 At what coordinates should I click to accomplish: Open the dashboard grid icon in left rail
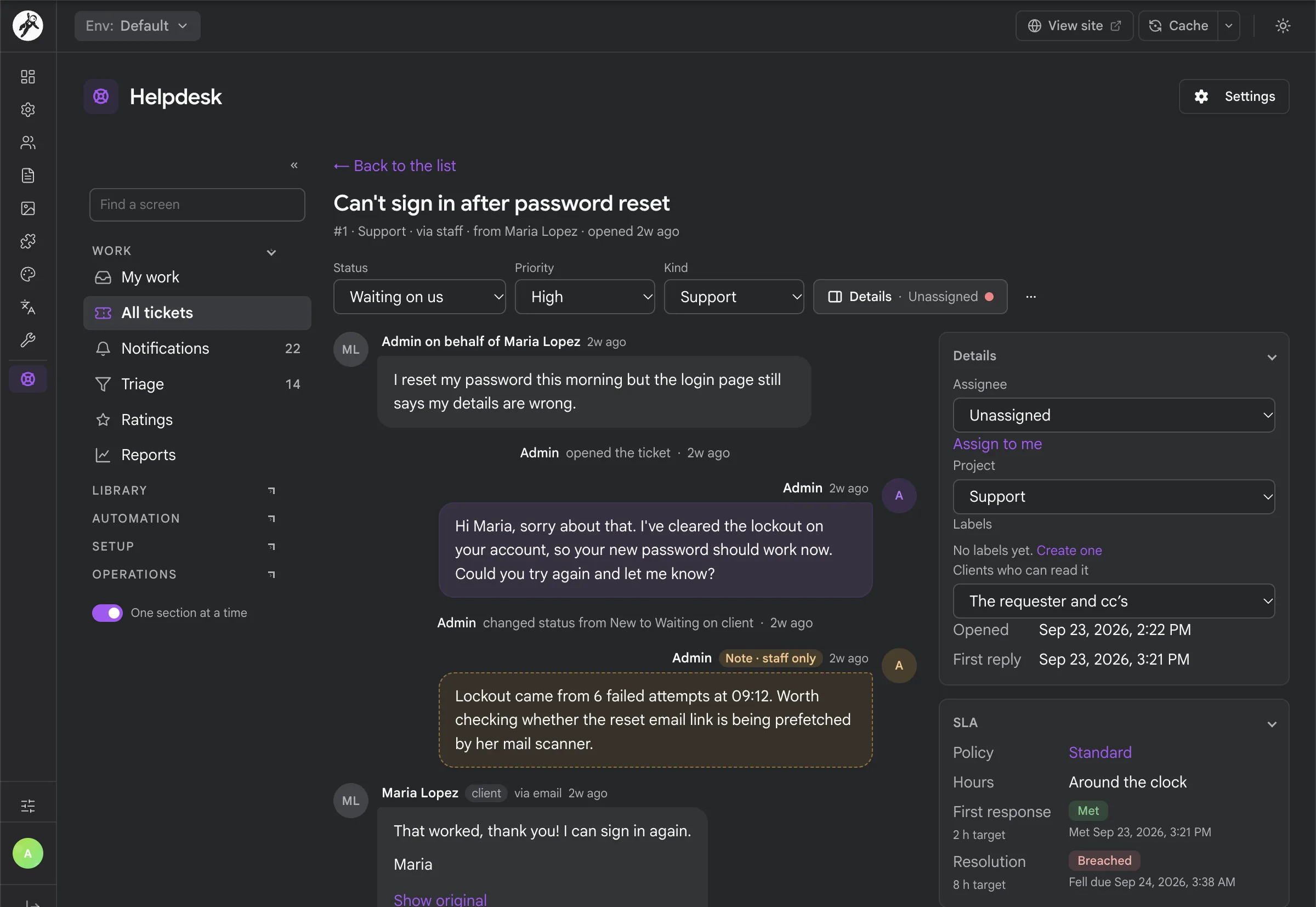28,77
